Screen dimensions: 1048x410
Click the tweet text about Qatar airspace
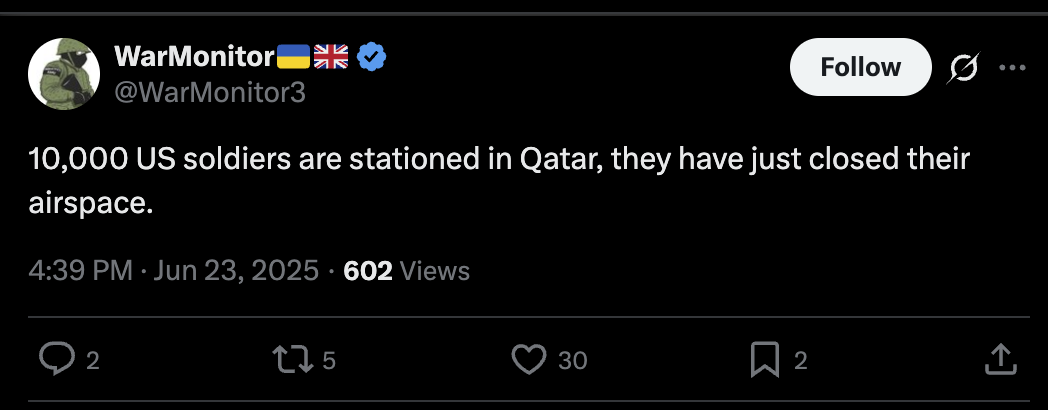(x=499, y=181)
